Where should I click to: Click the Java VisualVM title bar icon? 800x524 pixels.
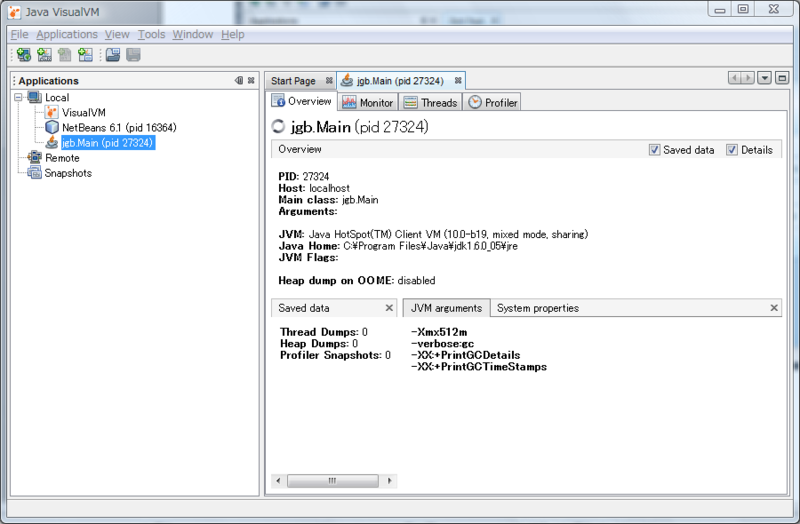15,12
